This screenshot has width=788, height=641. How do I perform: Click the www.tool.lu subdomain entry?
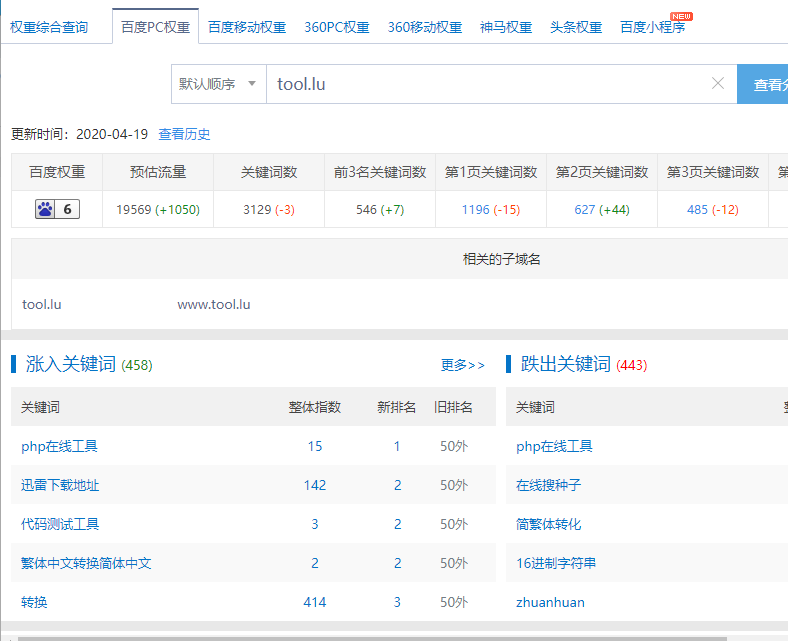pos(214,305)
